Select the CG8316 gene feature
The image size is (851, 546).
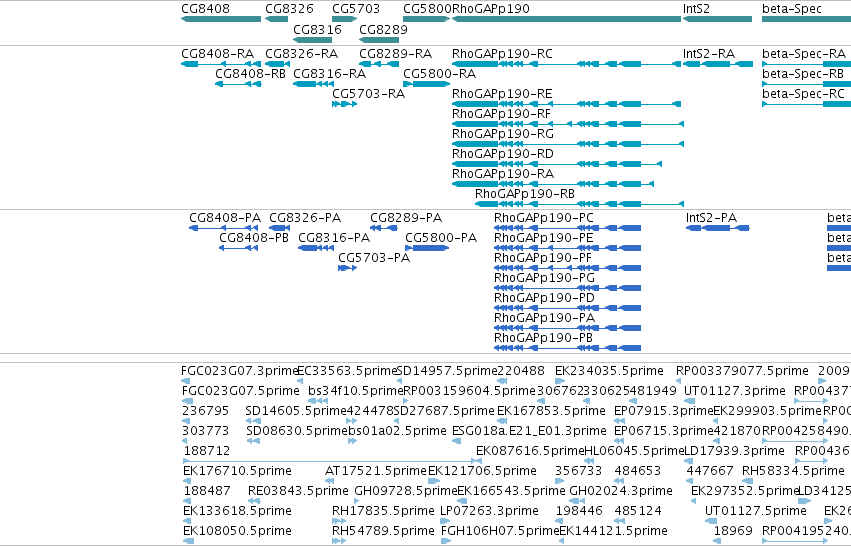(312, 40)
